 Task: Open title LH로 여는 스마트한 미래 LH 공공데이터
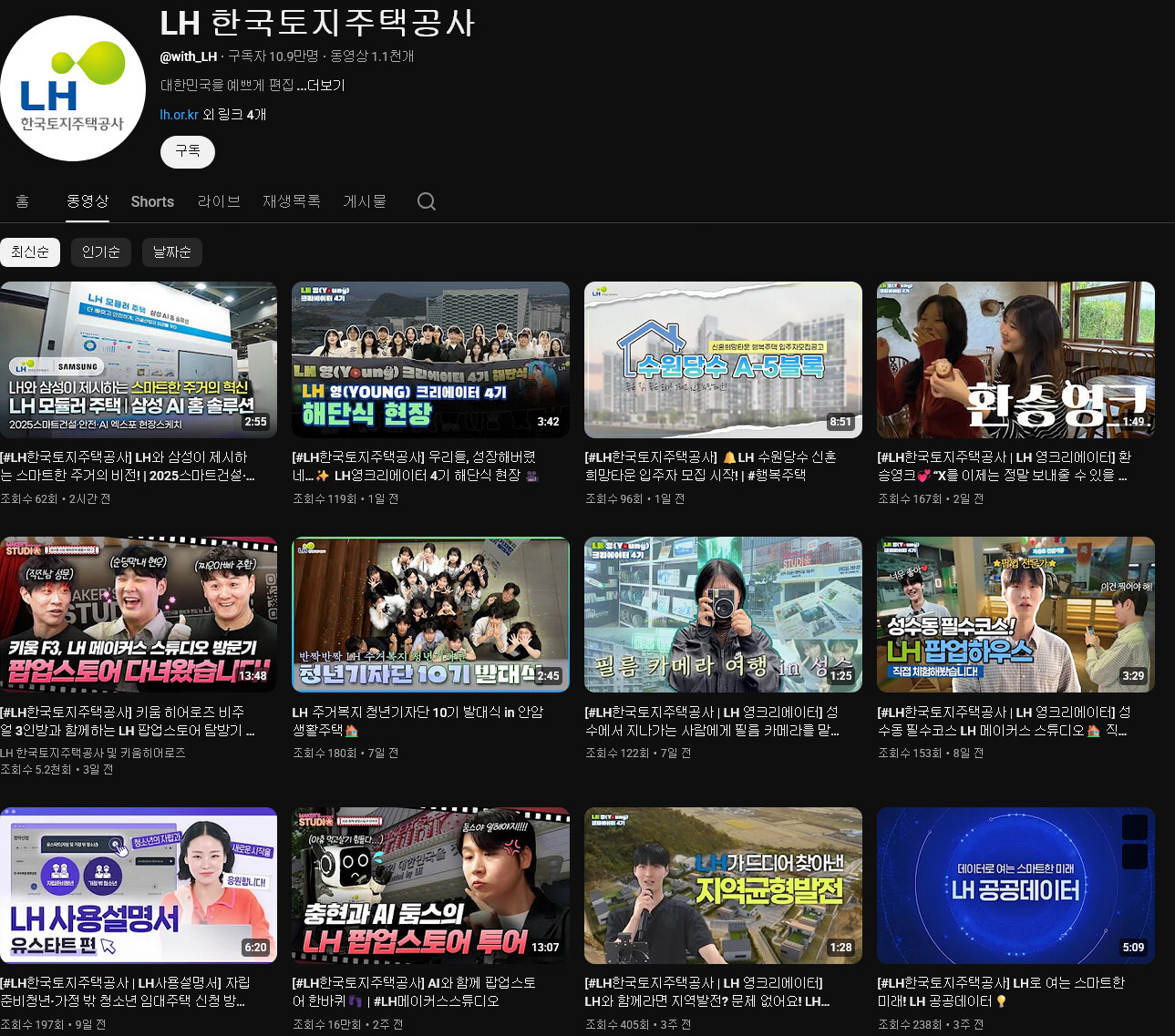(1001, 992)
